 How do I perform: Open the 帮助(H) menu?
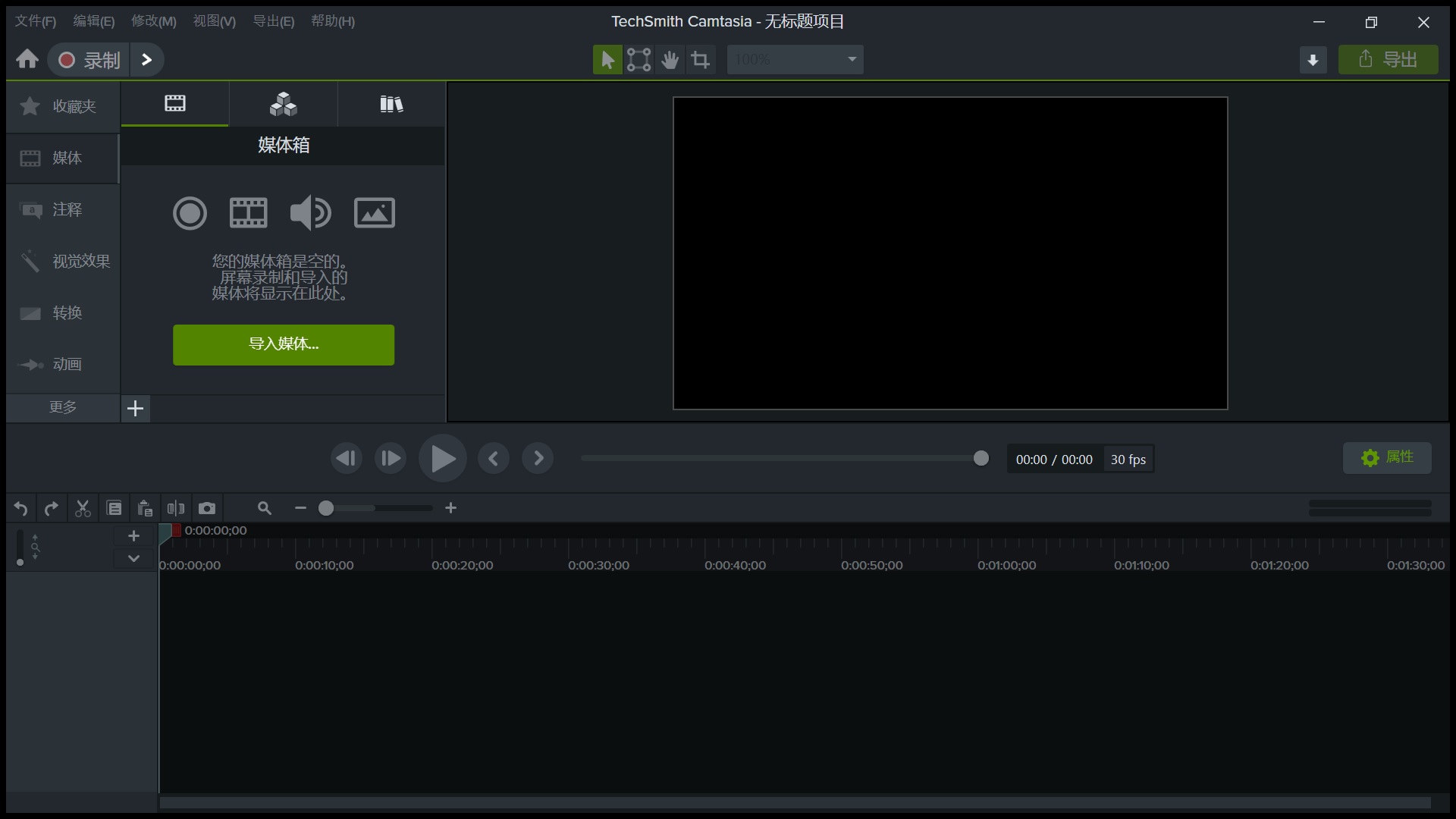pyautogui.click(x=333, y=21)
